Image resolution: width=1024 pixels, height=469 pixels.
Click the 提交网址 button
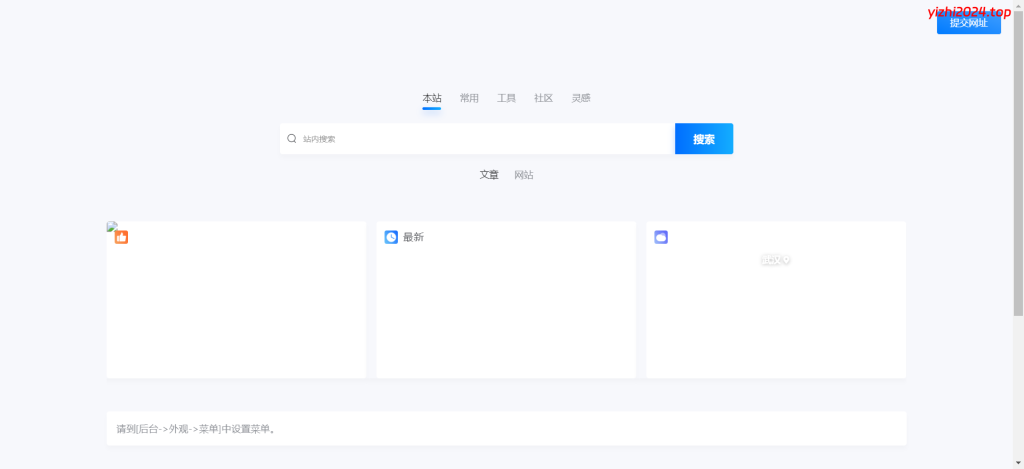pyautogui.click(x=968, y=23)
